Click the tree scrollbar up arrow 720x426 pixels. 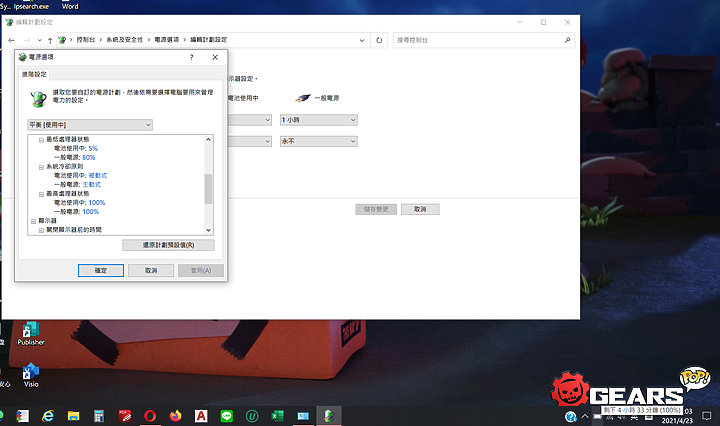(208, 139)
